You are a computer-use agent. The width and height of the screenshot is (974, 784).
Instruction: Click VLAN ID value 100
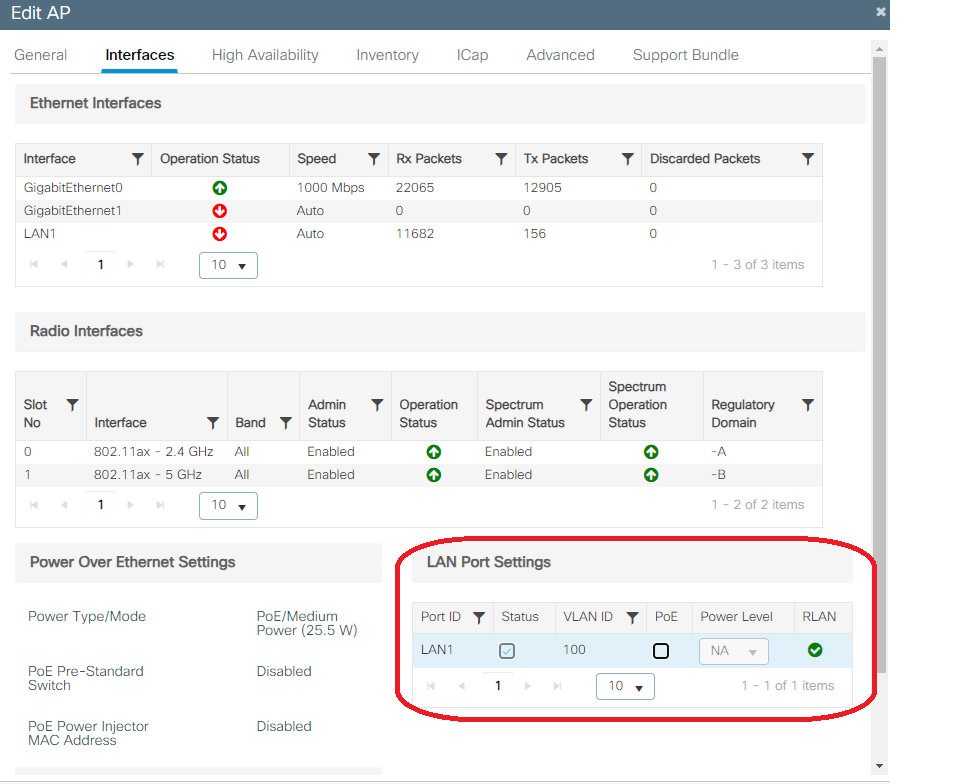point(574,650)
